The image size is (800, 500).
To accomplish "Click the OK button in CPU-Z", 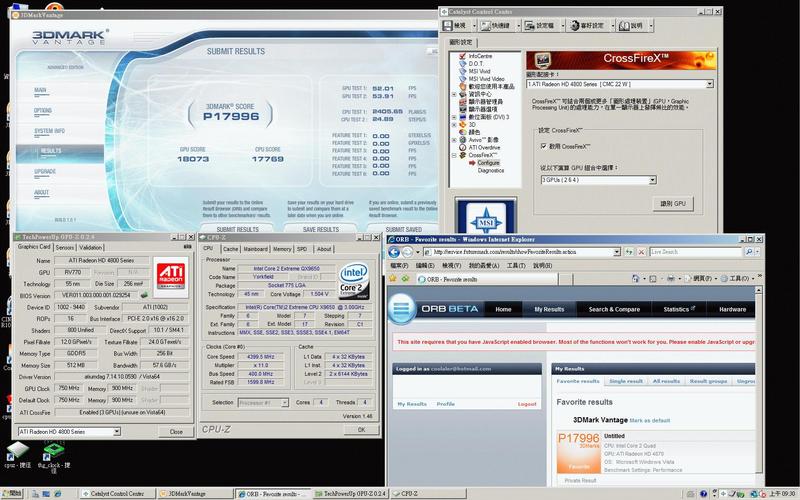I will coord(361,430).
